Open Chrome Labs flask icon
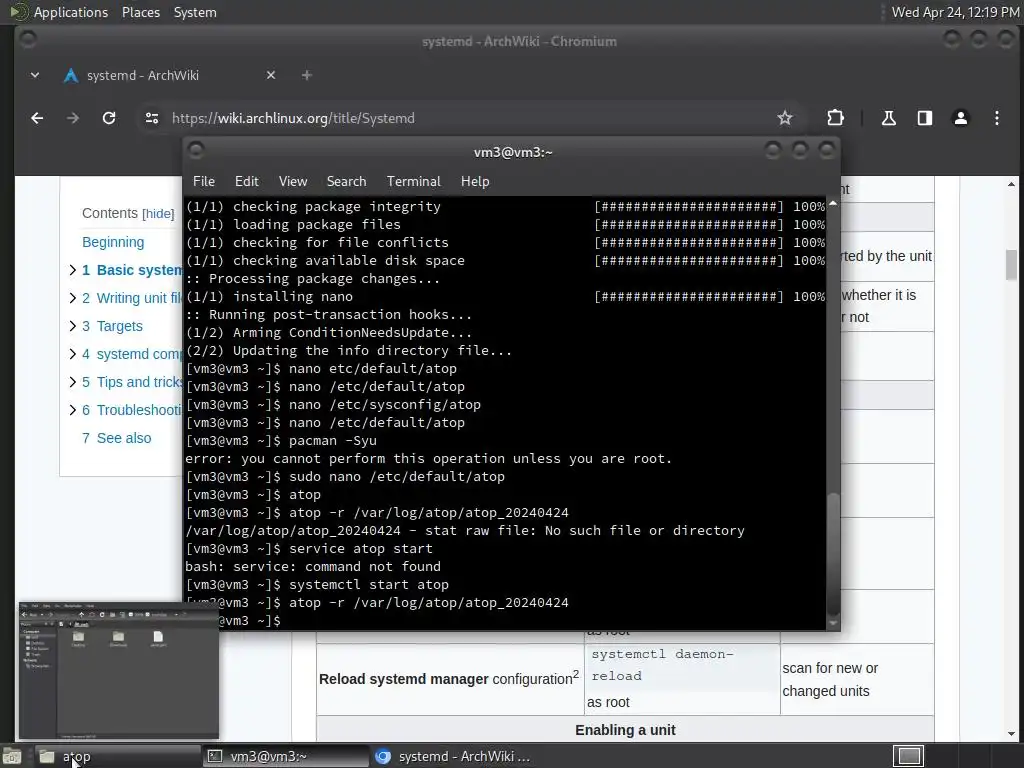 (x=889, y=118)
